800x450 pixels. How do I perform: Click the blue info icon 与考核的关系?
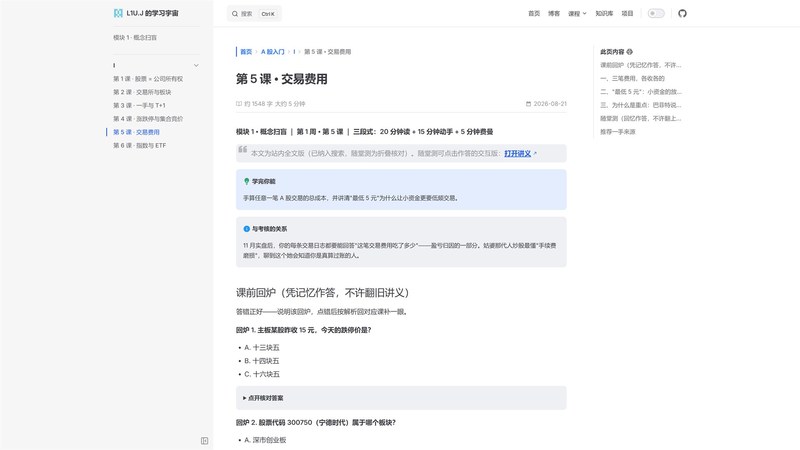click(246, 229)
